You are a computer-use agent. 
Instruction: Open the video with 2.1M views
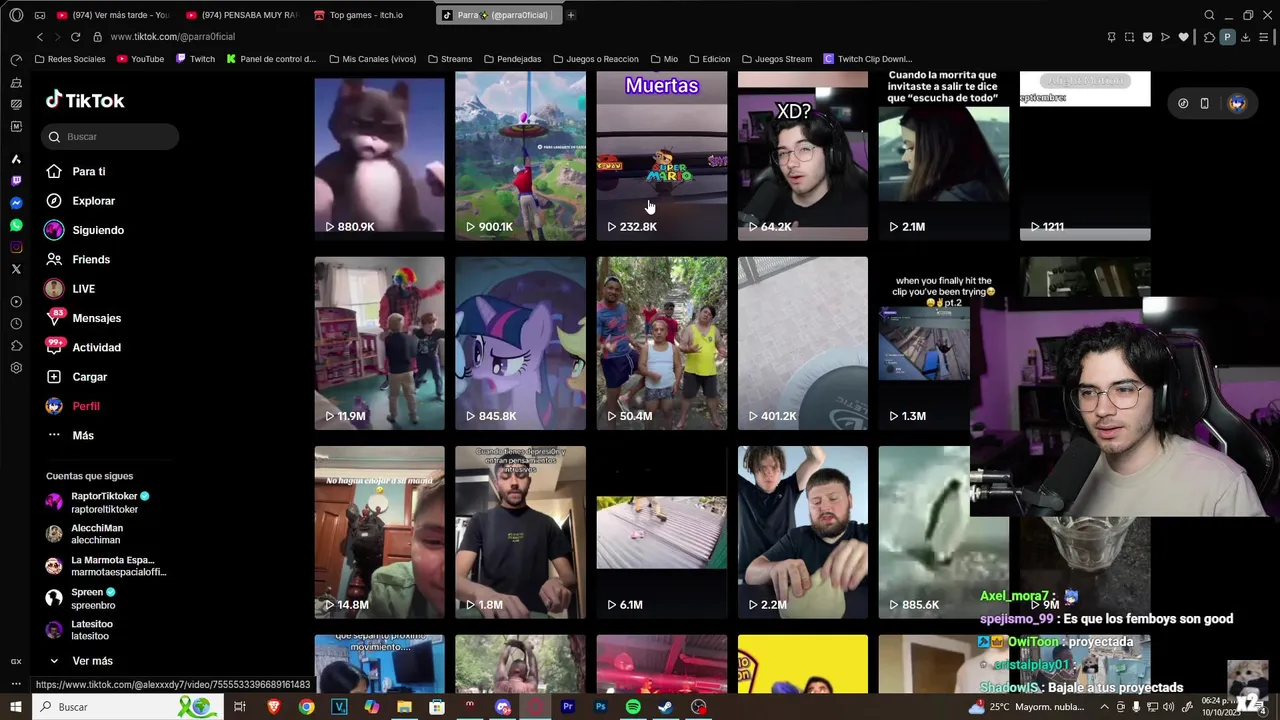[x=943, y=156]
